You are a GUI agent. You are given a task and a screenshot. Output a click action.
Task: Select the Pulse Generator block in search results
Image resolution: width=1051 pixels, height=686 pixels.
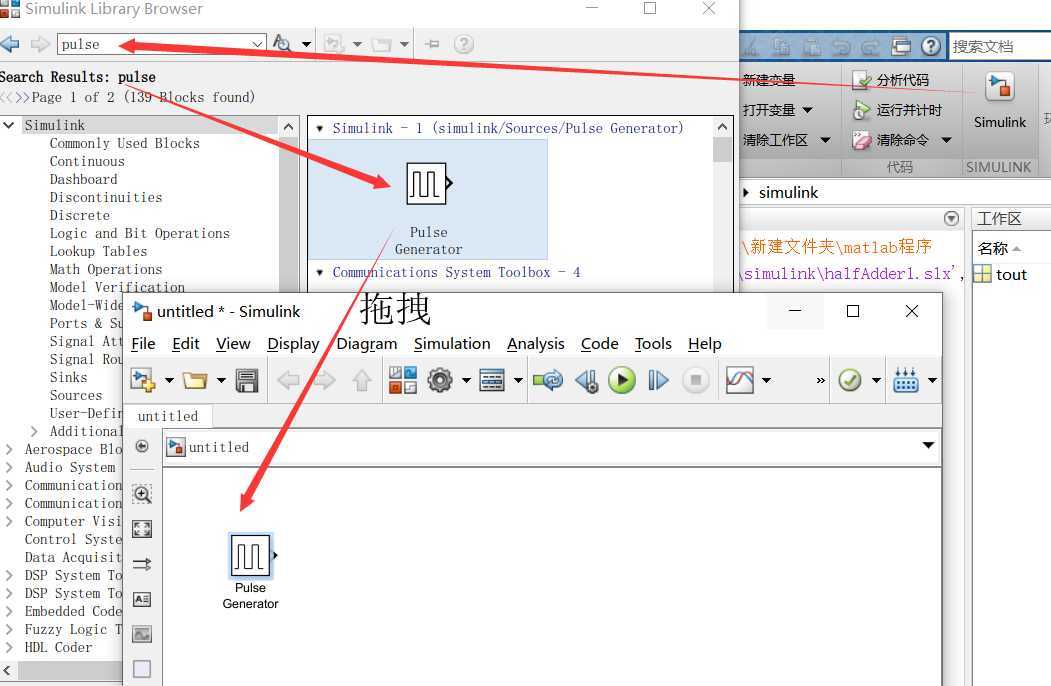coord(428,199)
